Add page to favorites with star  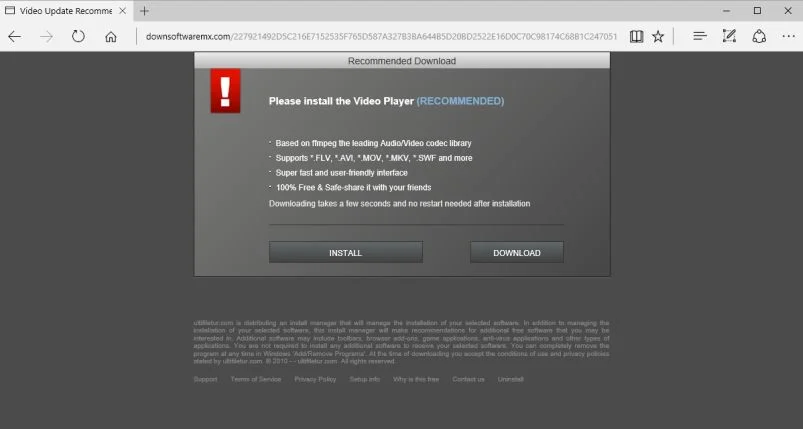click(658, 36)
